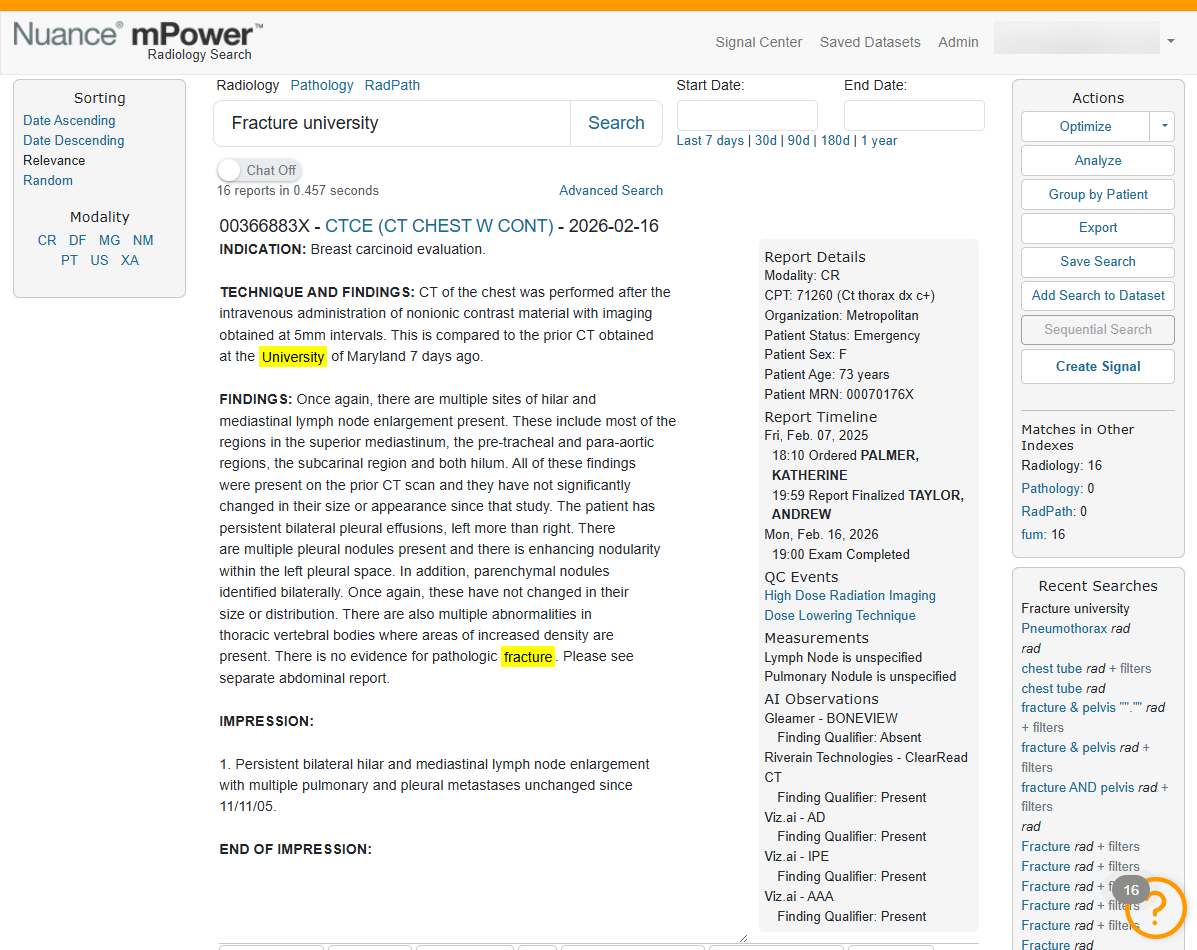Set date range to Last 7 days
Screen dimensions: 1197x950
pyautogui.click(x=710, y=141)
